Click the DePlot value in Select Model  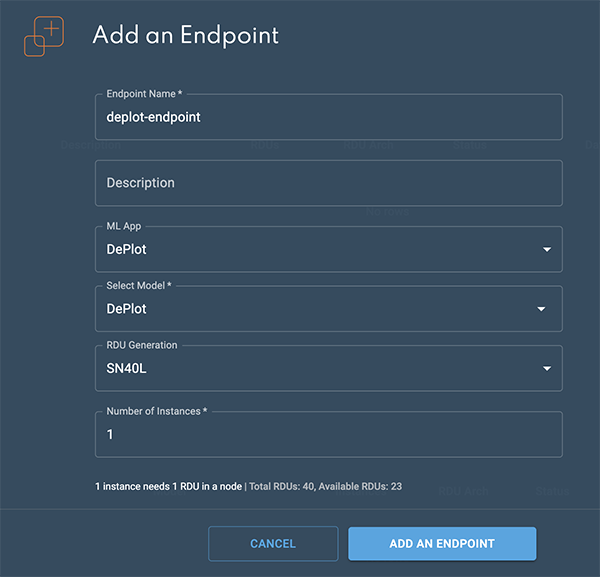coord(127,309)
